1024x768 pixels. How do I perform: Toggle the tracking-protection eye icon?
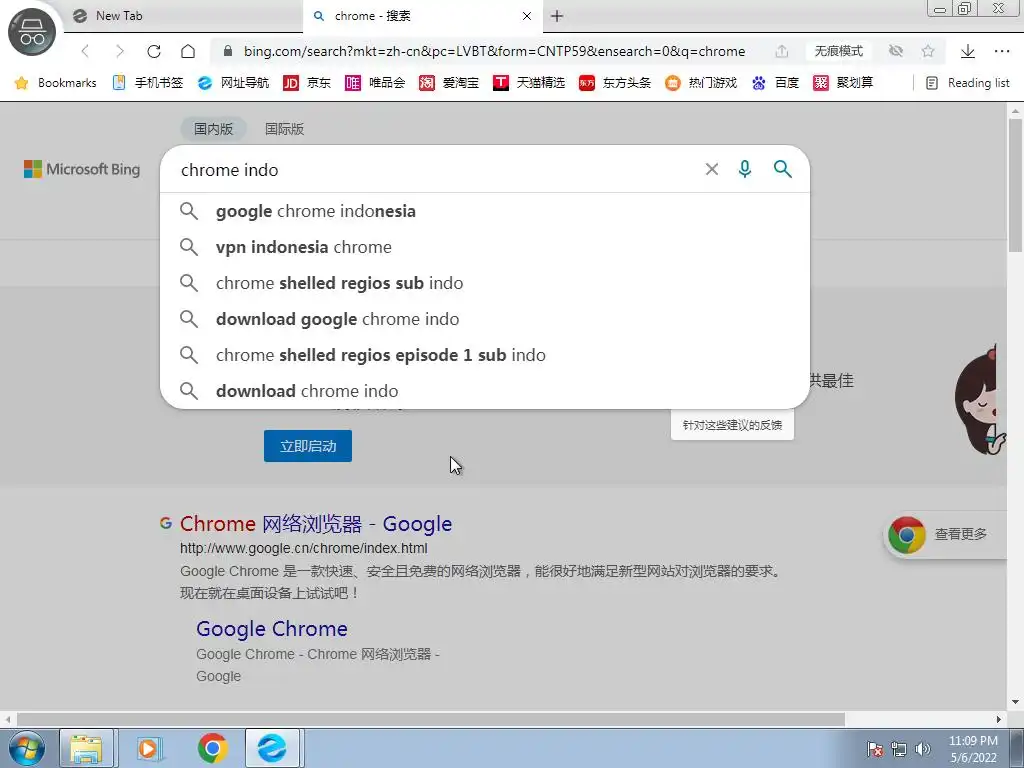pos(895,51)
